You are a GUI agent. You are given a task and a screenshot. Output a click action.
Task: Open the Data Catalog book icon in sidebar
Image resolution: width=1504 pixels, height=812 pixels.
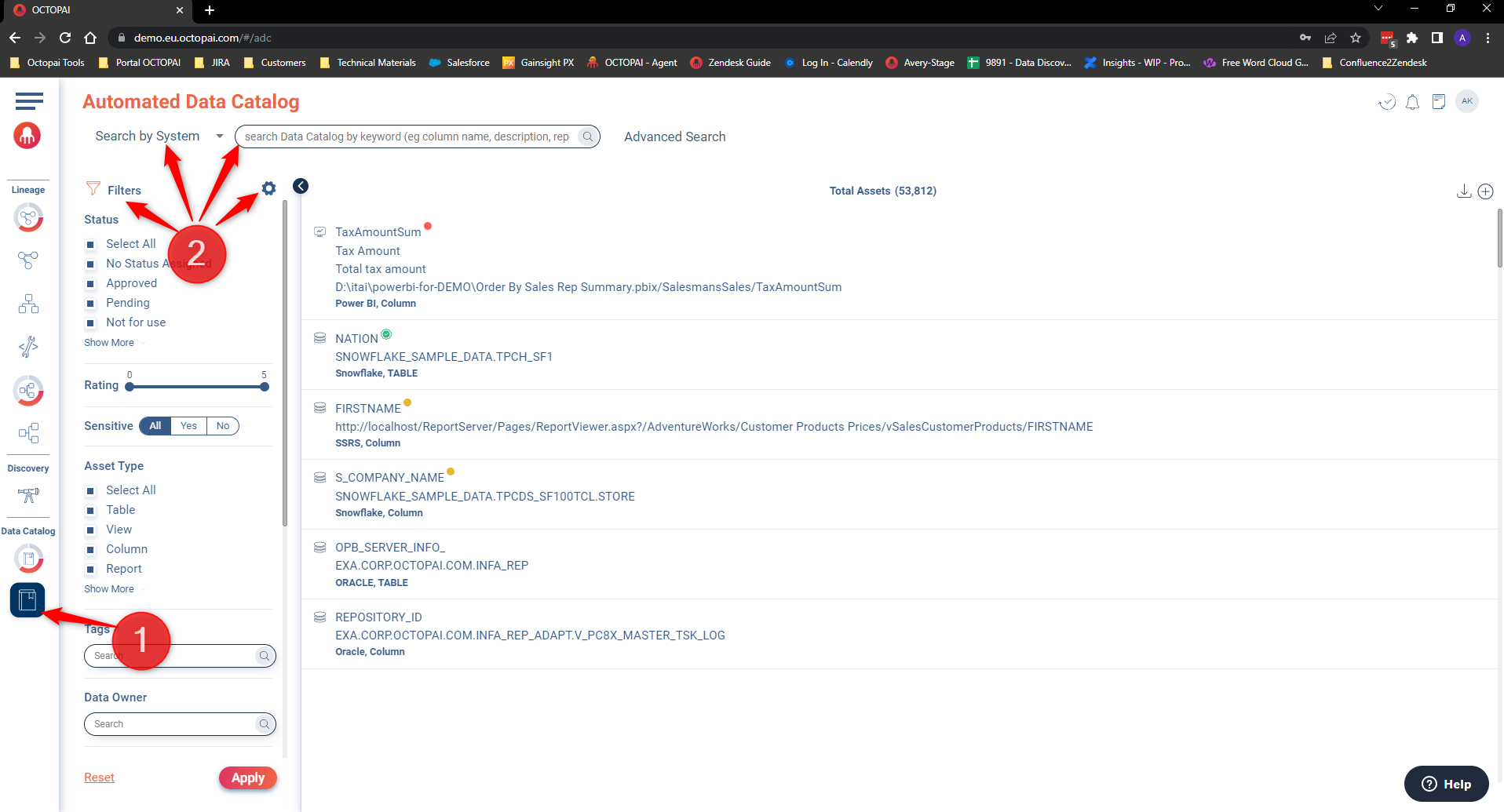[27, 600]
